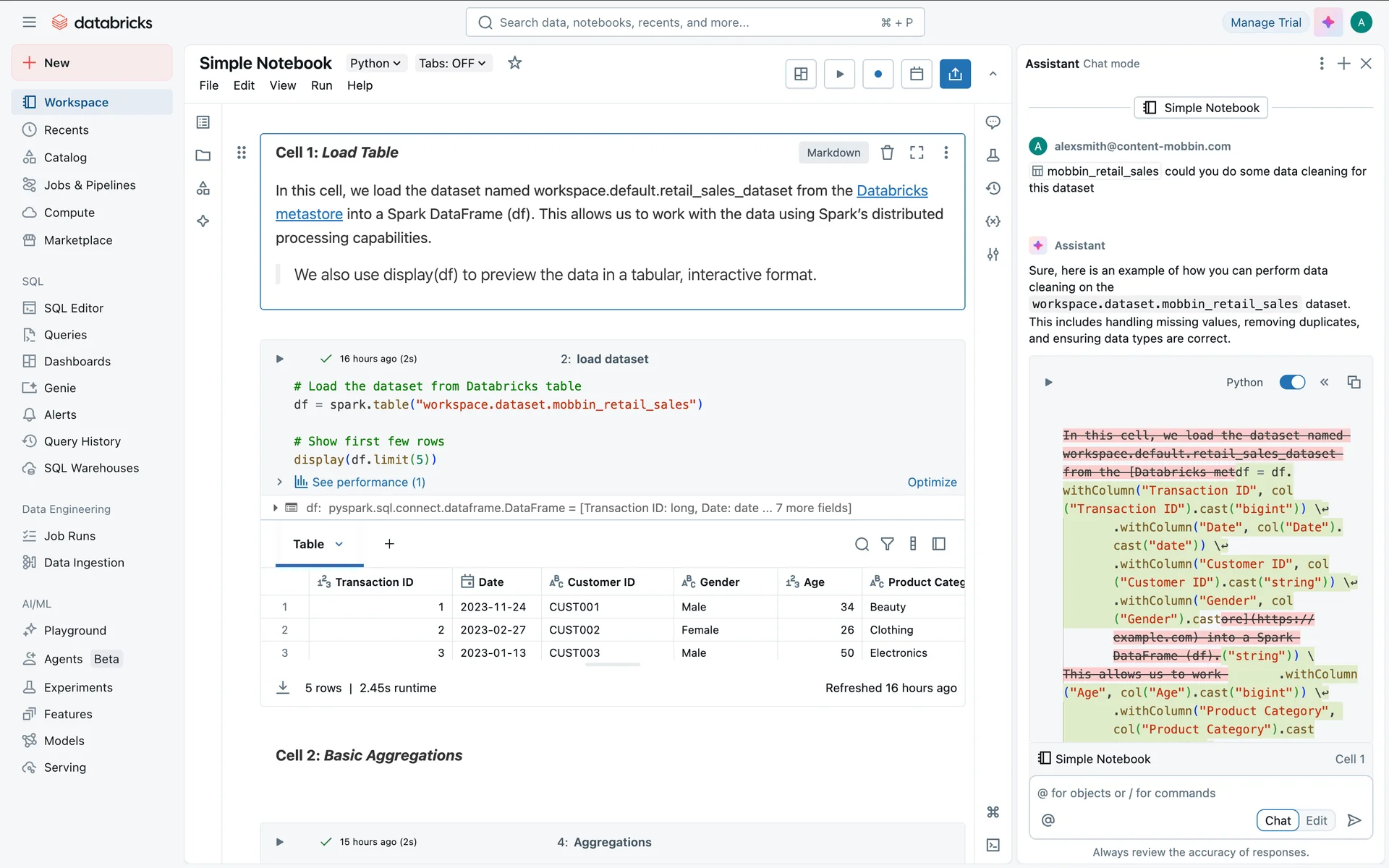1389x868 pixels.
Task: Open SQL Editor from the sidebar
Action: pos(73,308)
